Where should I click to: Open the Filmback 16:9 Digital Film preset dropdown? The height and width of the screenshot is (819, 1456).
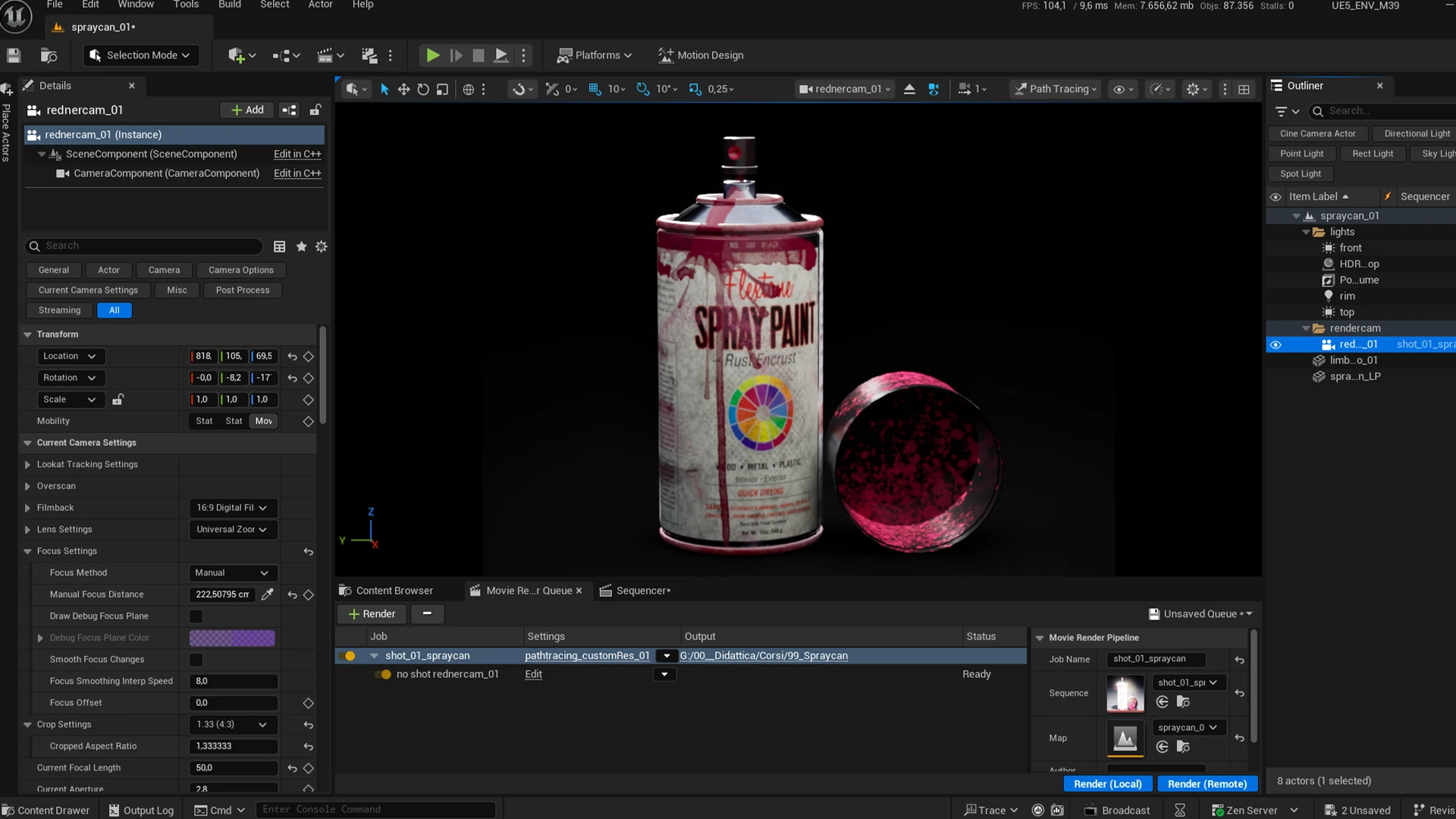[x=232, y=508]
